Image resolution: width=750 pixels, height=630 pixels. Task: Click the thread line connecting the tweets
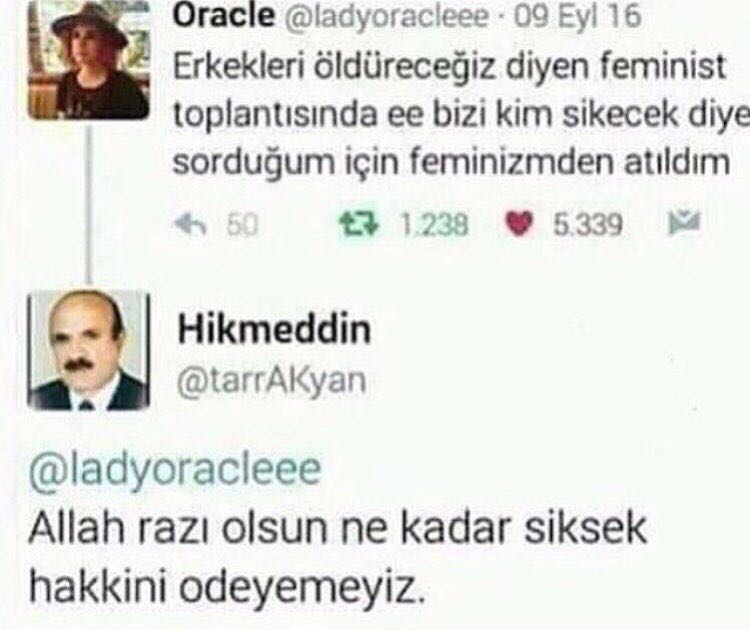(88, 205)
